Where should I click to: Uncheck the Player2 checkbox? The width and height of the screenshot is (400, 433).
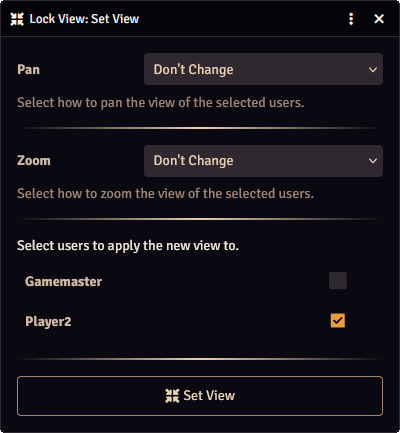point(338,321)
